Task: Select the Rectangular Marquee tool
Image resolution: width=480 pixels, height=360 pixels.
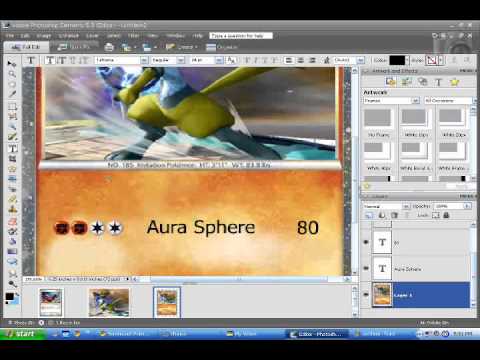Action: [12, 107]
